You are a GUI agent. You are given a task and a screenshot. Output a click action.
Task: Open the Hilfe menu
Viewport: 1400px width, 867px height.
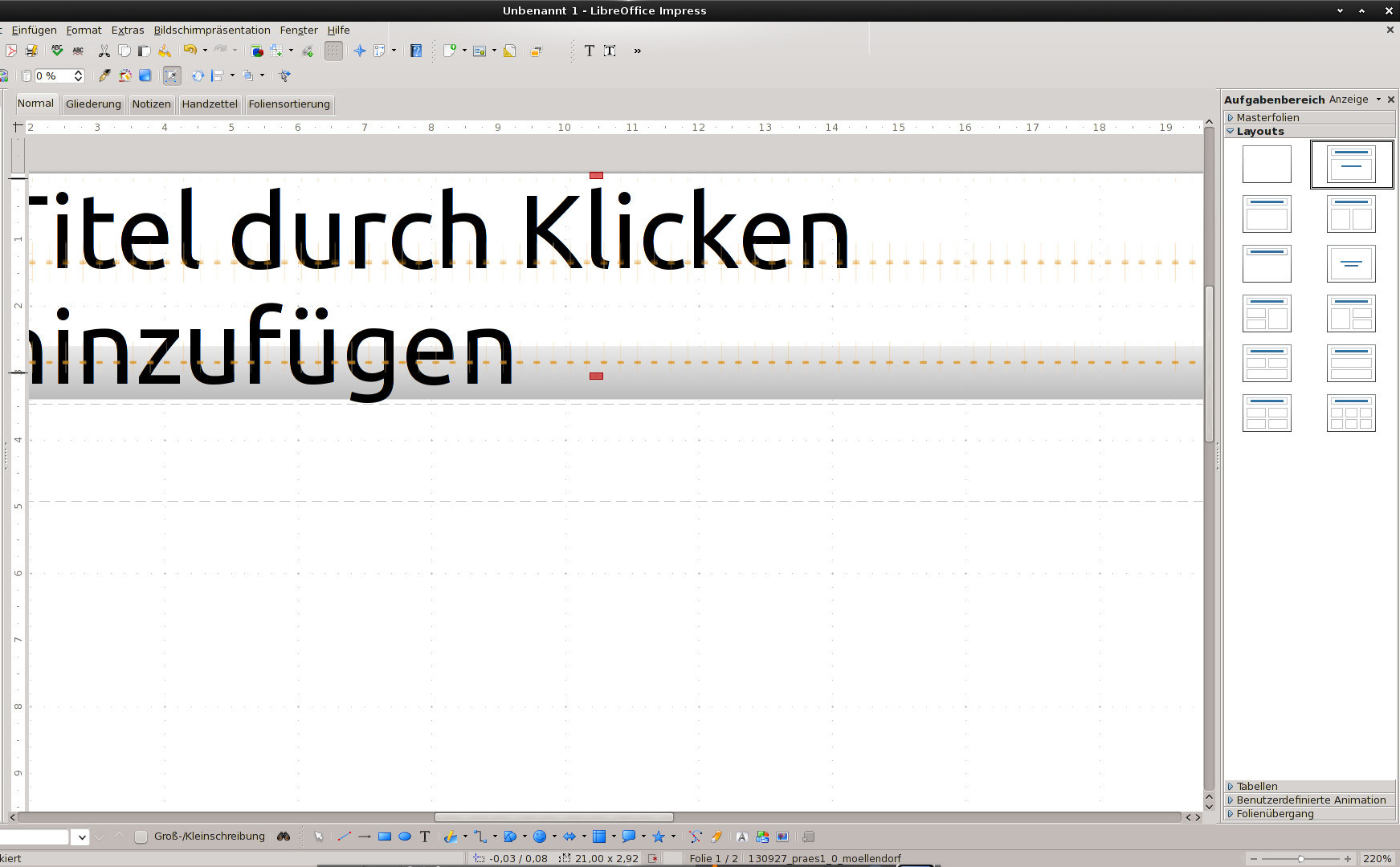click(x=338, y=30)
